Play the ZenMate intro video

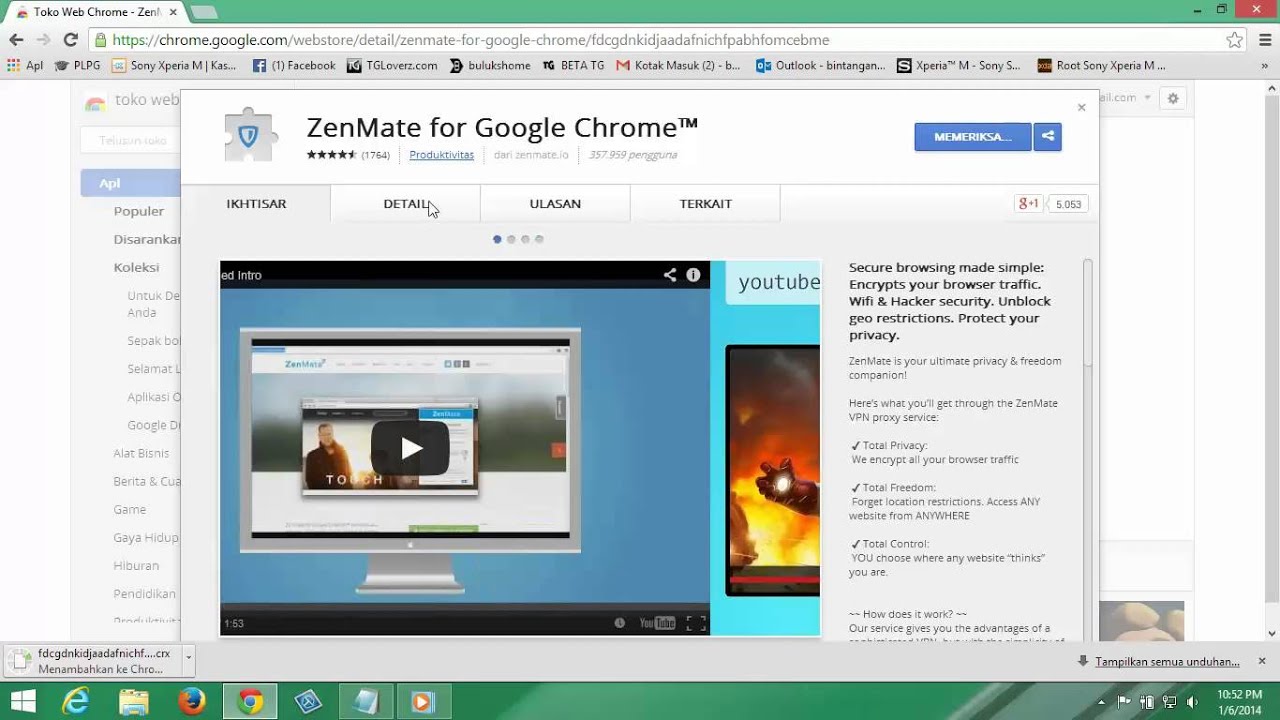[410, 448]
